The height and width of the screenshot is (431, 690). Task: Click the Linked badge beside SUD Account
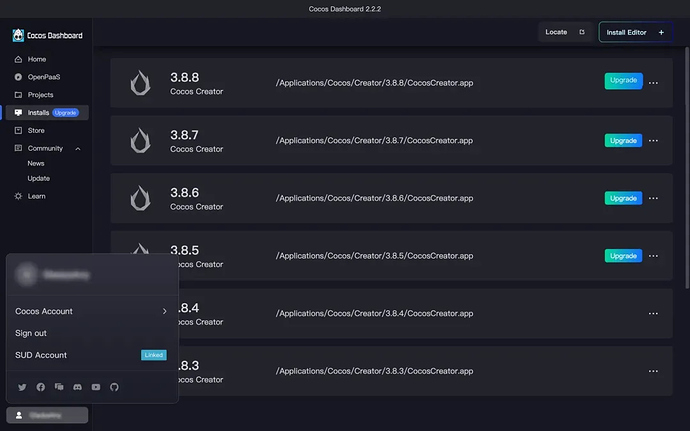(154, 355)
